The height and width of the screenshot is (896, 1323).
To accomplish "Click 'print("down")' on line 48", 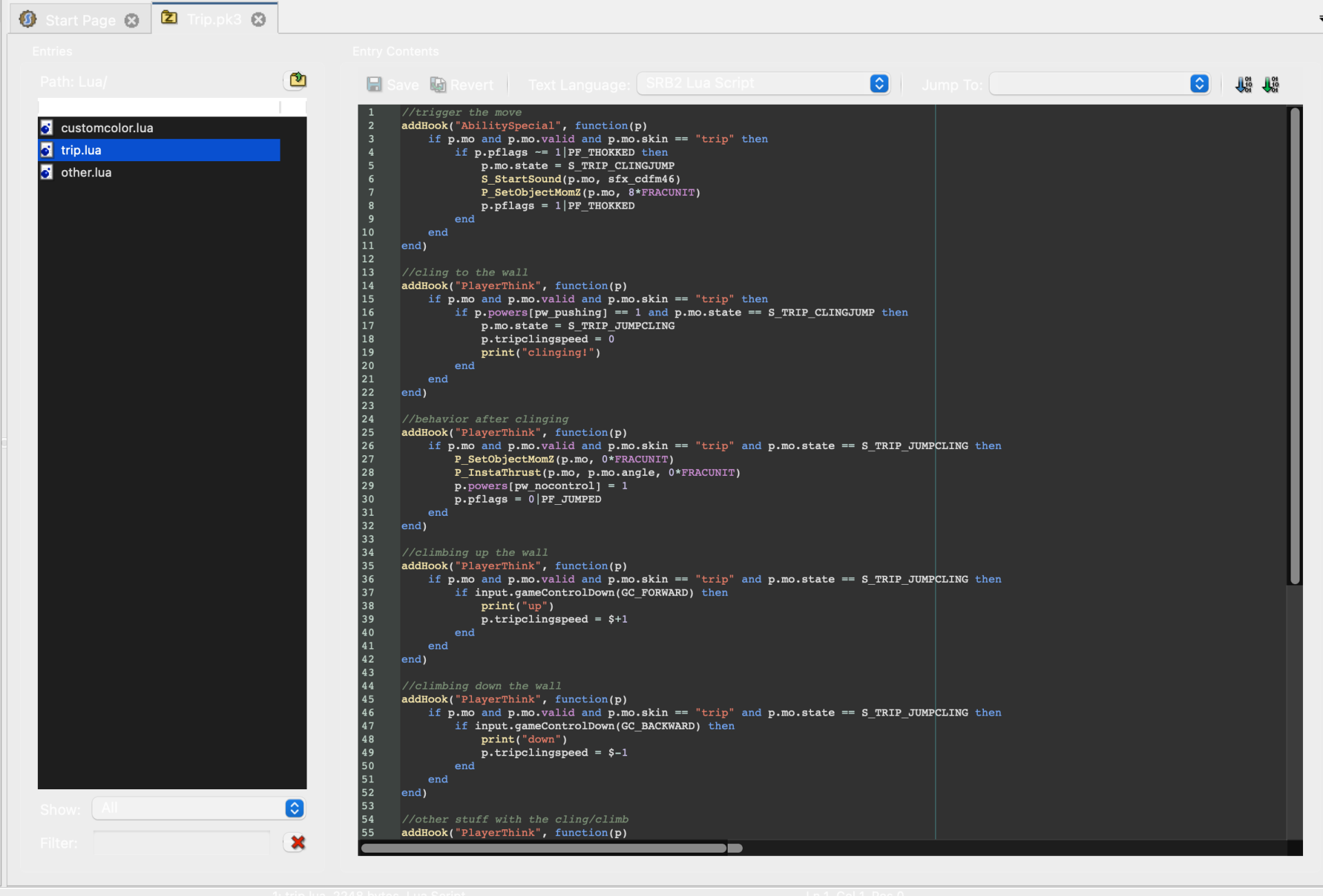I will 524,740.
